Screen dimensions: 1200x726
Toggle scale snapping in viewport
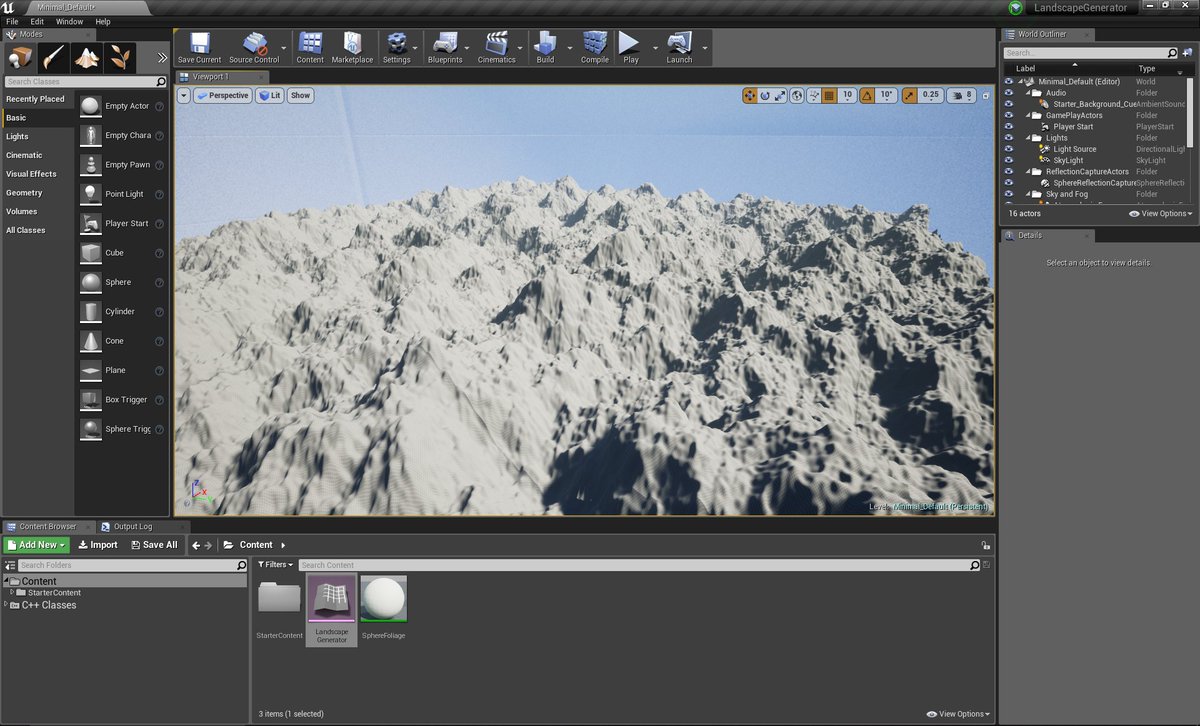(x=909, y=95)
